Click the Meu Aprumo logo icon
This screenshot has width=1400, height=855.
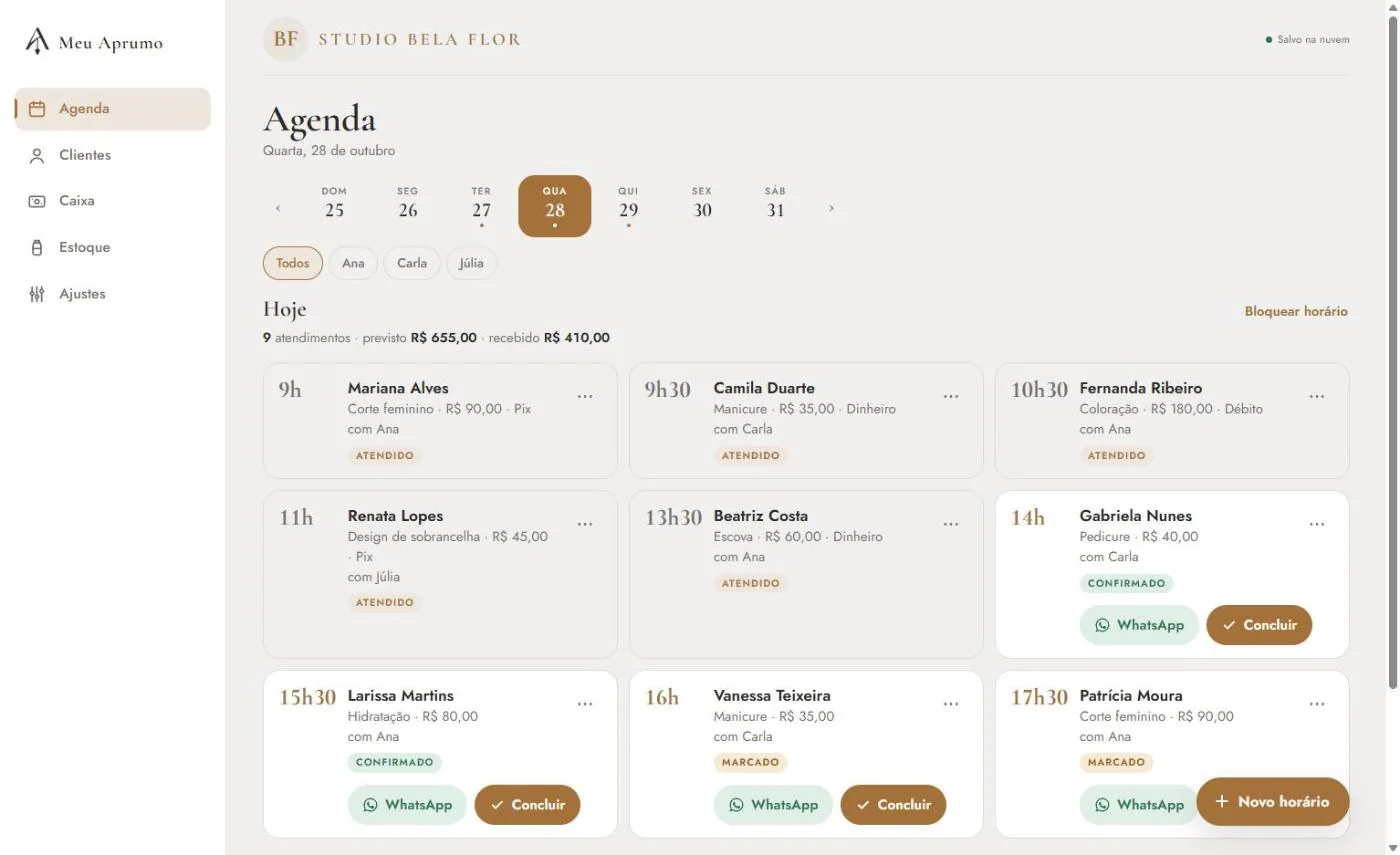click(x=37, y=41)
